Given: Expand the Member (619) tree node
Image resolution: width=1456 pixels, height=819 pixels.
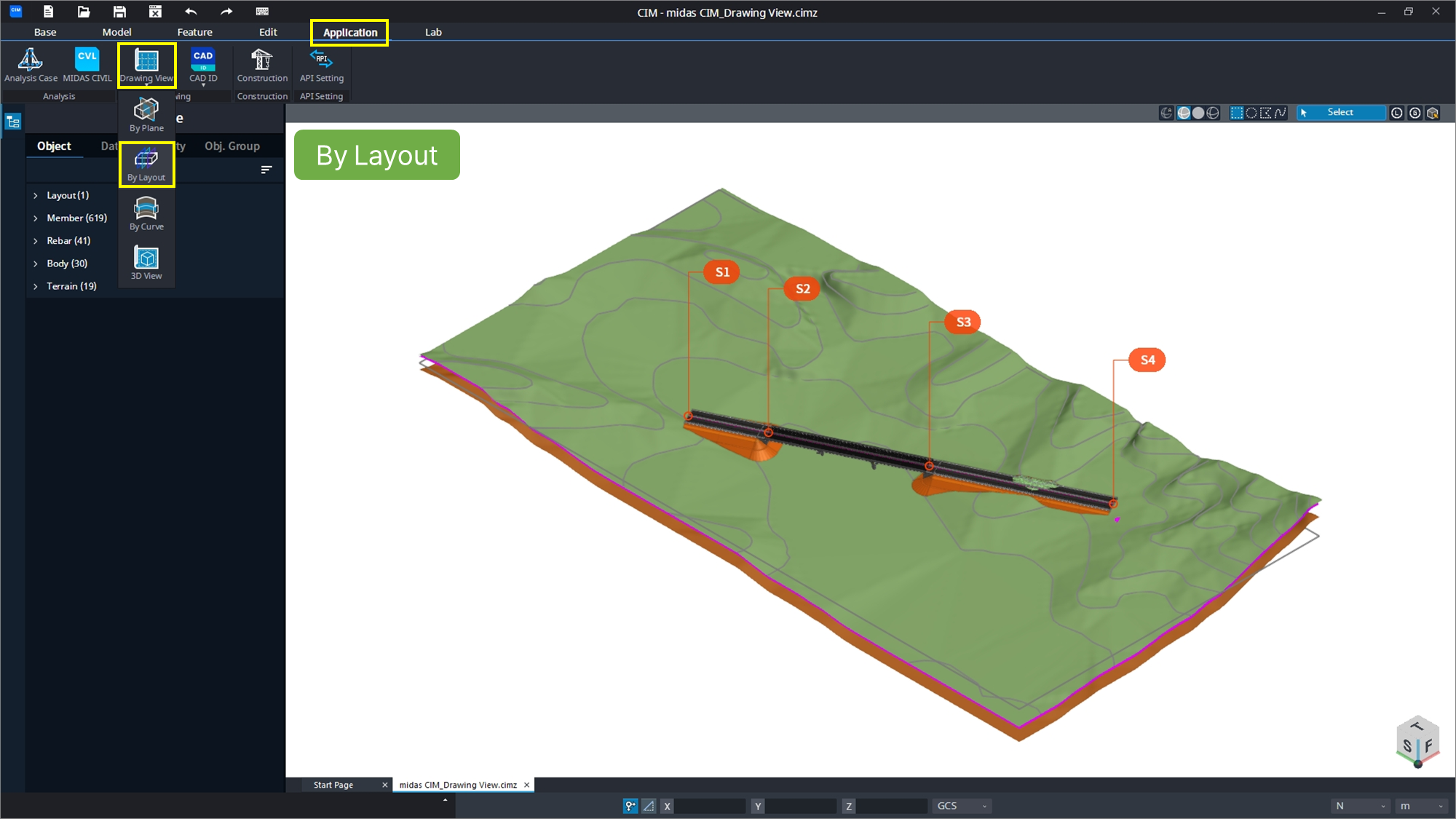Looking at the screenshot, I should point(35,218).
